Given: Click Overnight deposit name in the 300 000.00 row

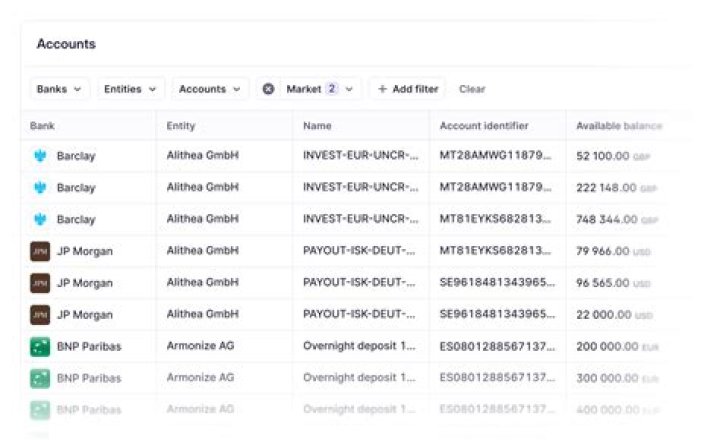Looking at the screenshot, I should [359, 377].
